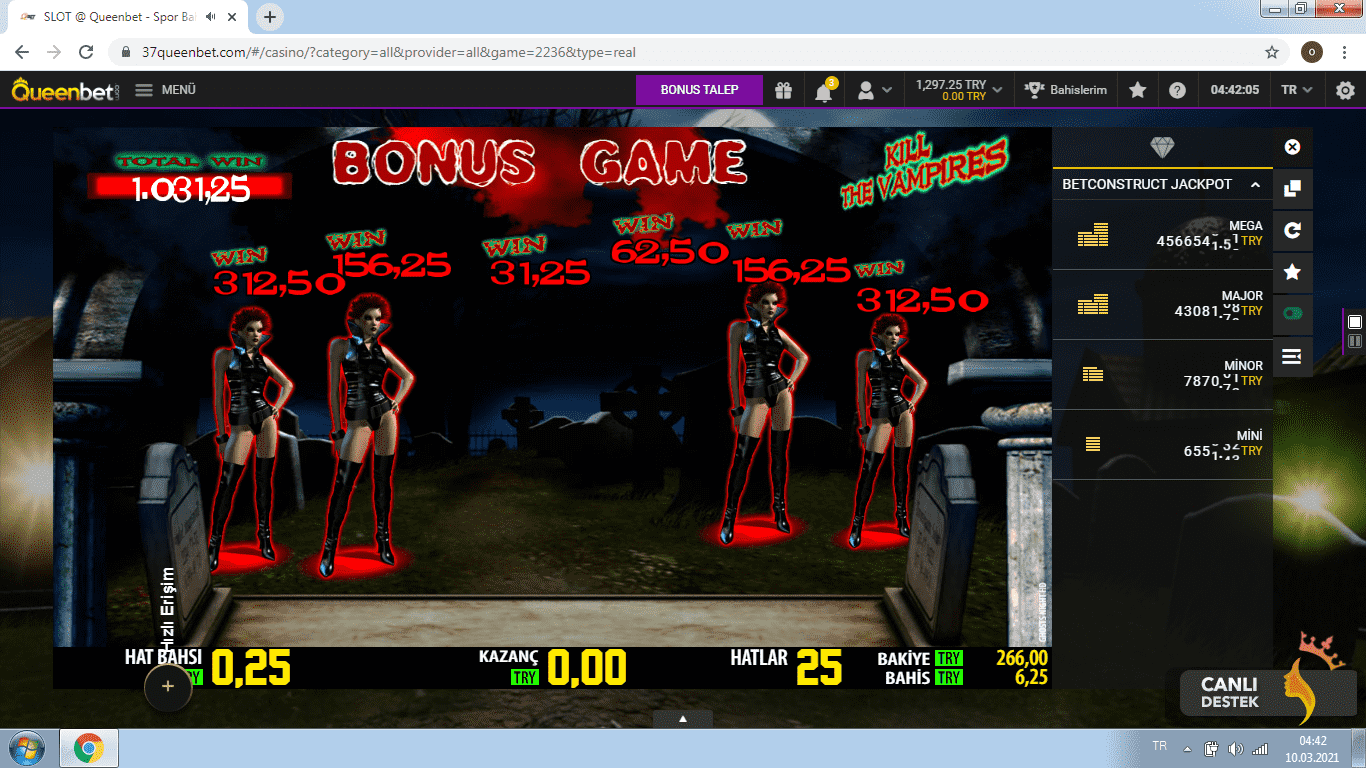1366x768 pixels.
Task: Open the user account dropdown
Action: [875, 90]
